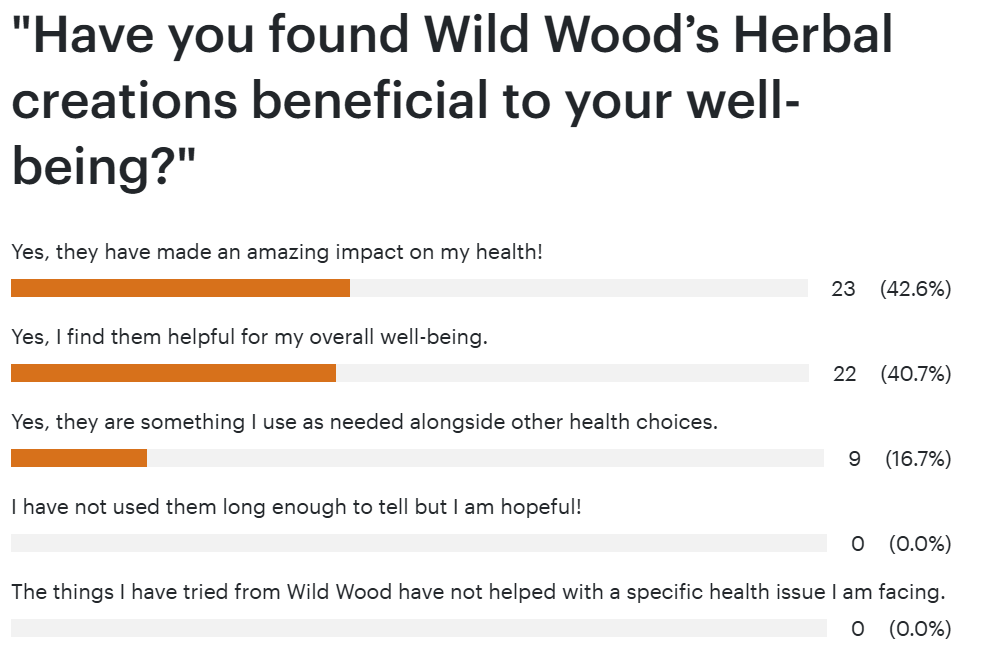Select the 'amazing impact on my health' answer label
The height and width of the screenshot is (664, 989).
[x=277, y=252]
